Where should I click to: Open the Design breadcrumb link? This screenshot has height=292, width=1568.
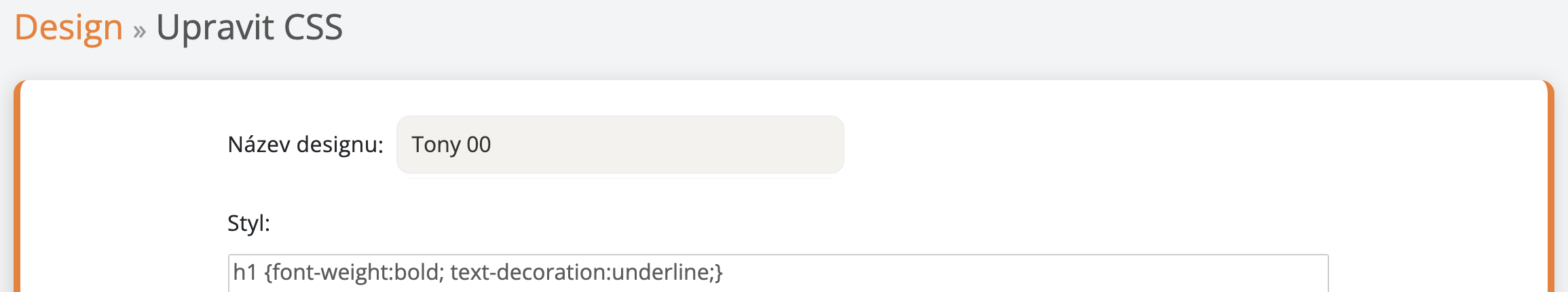68,28
